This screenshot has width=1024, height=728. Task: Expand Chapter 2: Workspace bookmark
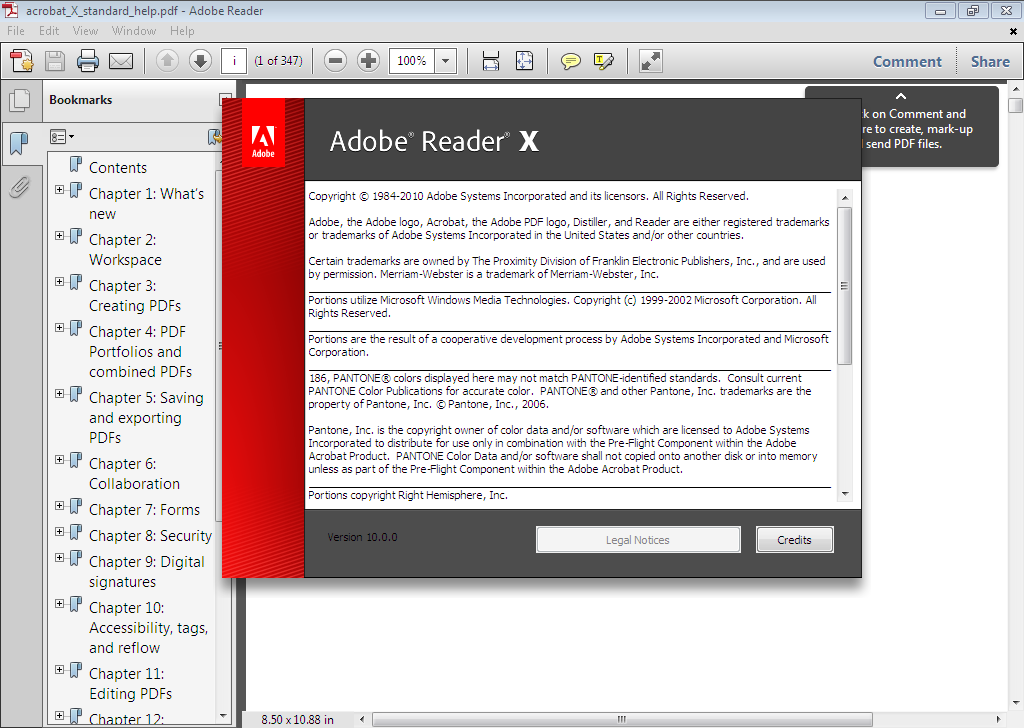[x=60, y=236]
